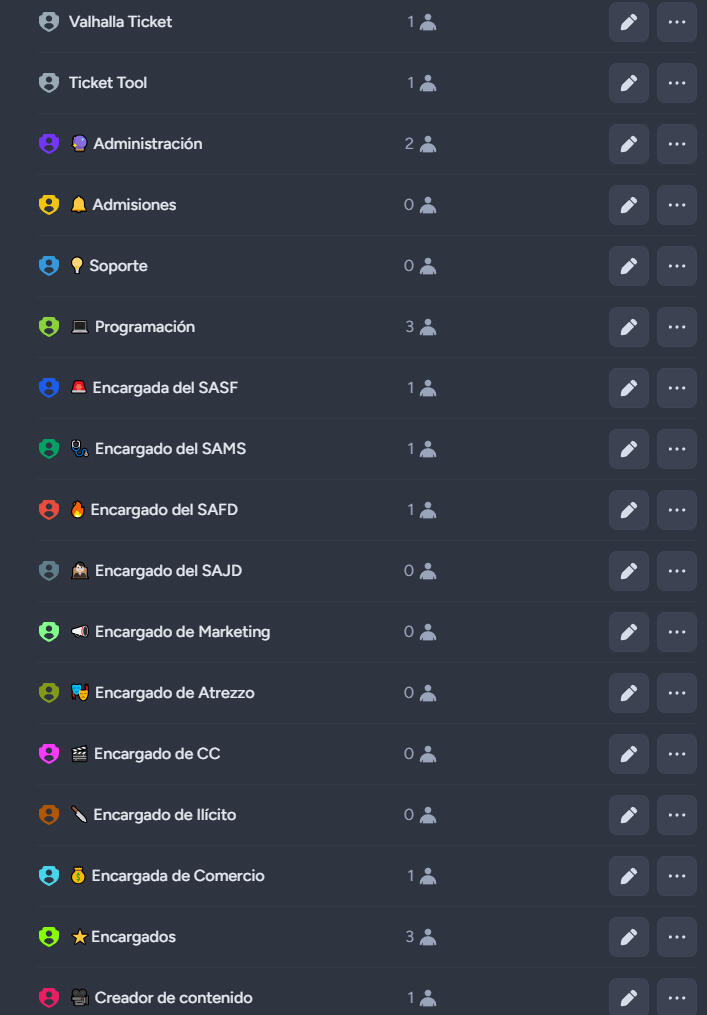Show more options for Encargado del SAFD
The height and width of the screenshot is (1015, 707).
point(677,510)
